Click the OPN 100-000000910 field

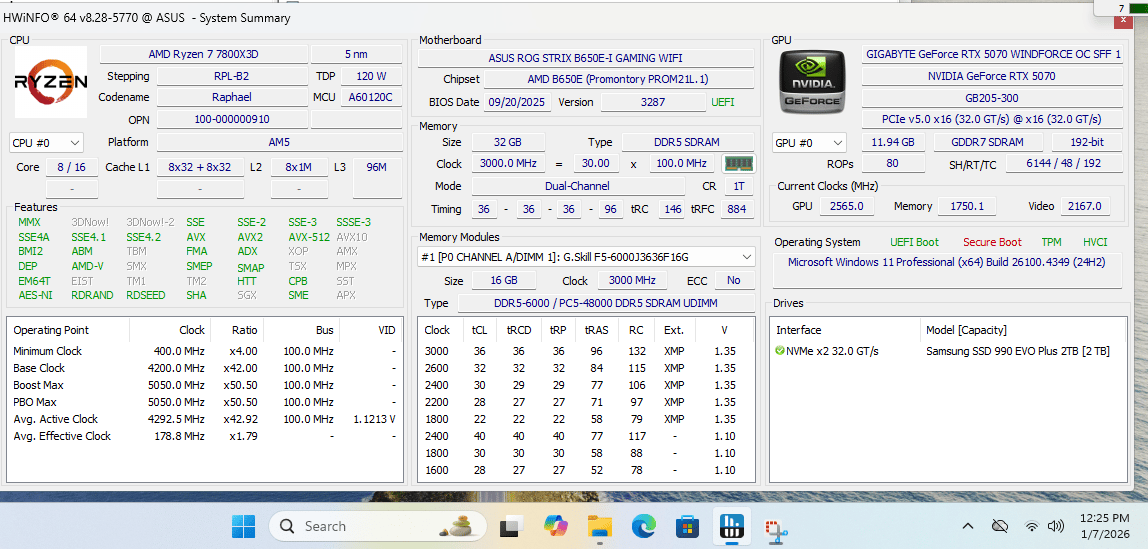[233, 119]
